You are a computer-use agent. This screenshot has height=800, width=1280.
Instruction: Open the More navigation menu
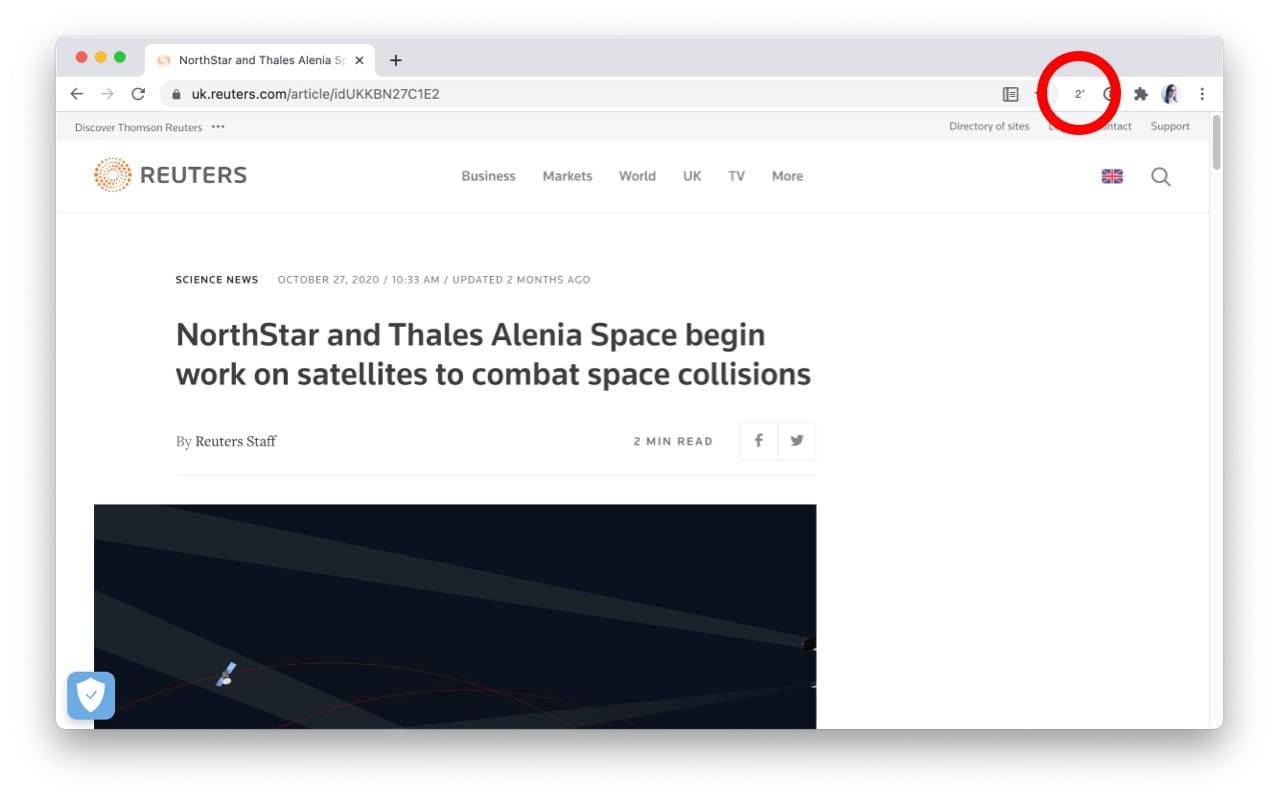click(x=787, y=176)
